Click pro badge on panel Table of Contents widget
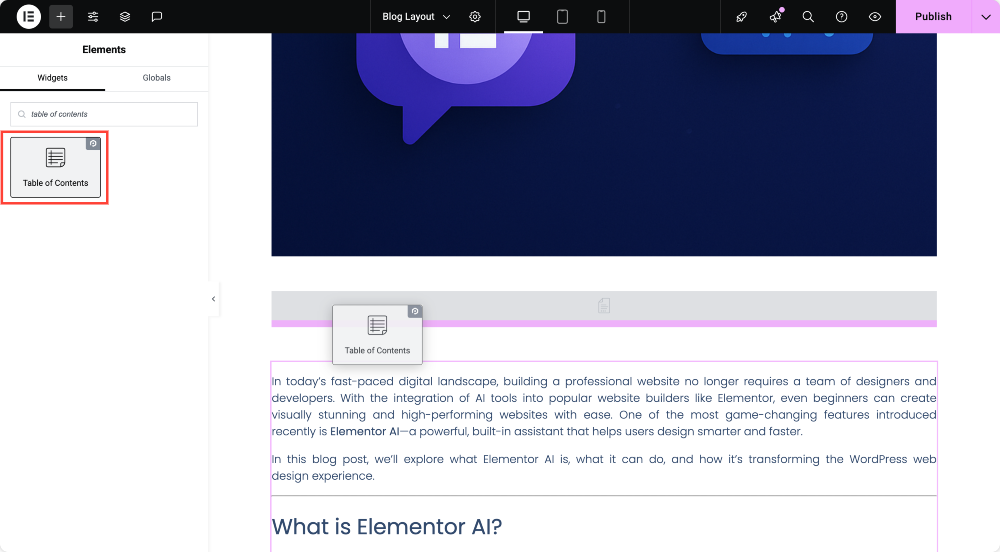The image size is (1000, 552). (93, 143)
